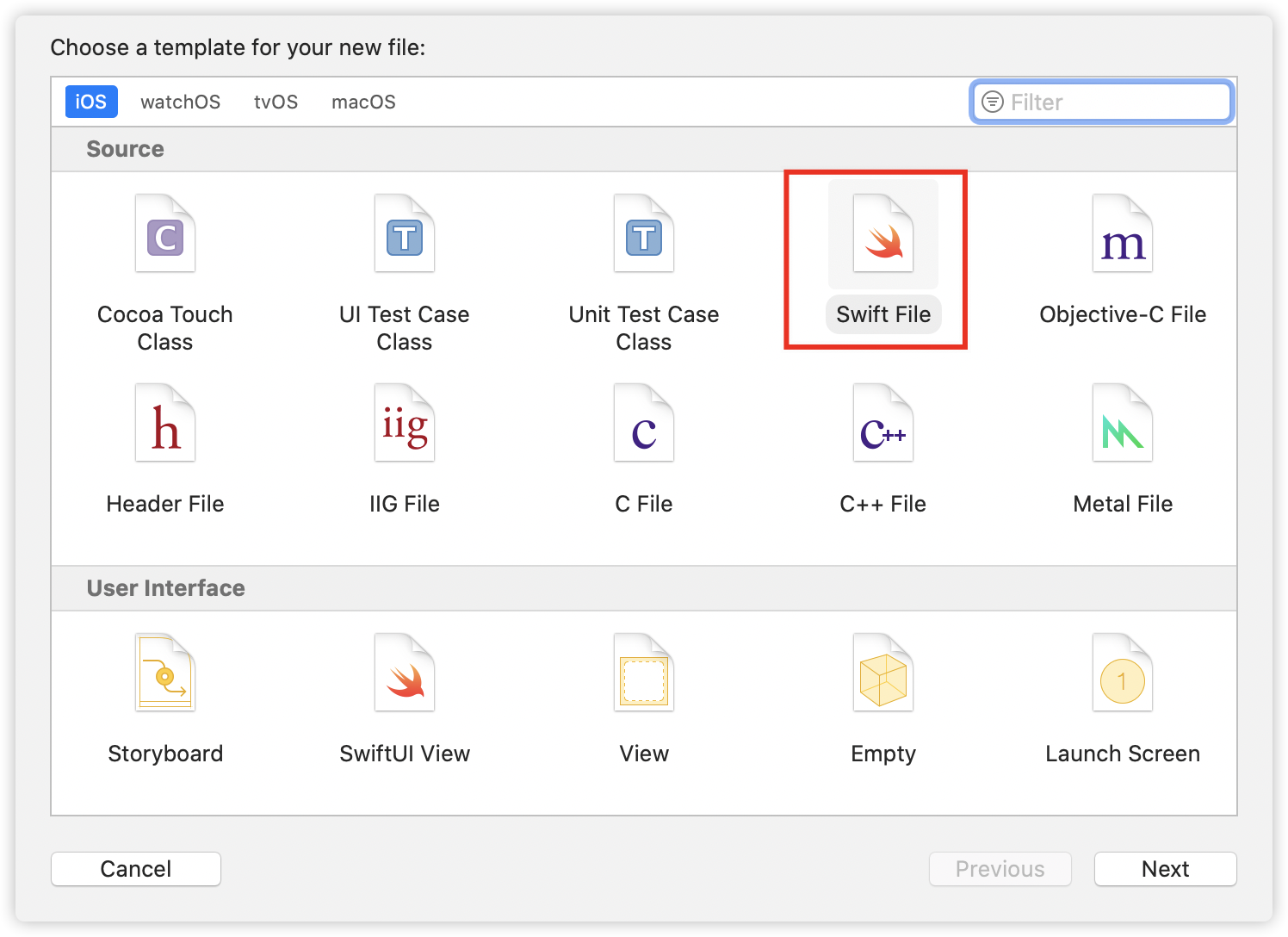1288x937 pixels.
Task: Proceed with the Next button
Action: pyautogui.click(x=1166, y=869)
